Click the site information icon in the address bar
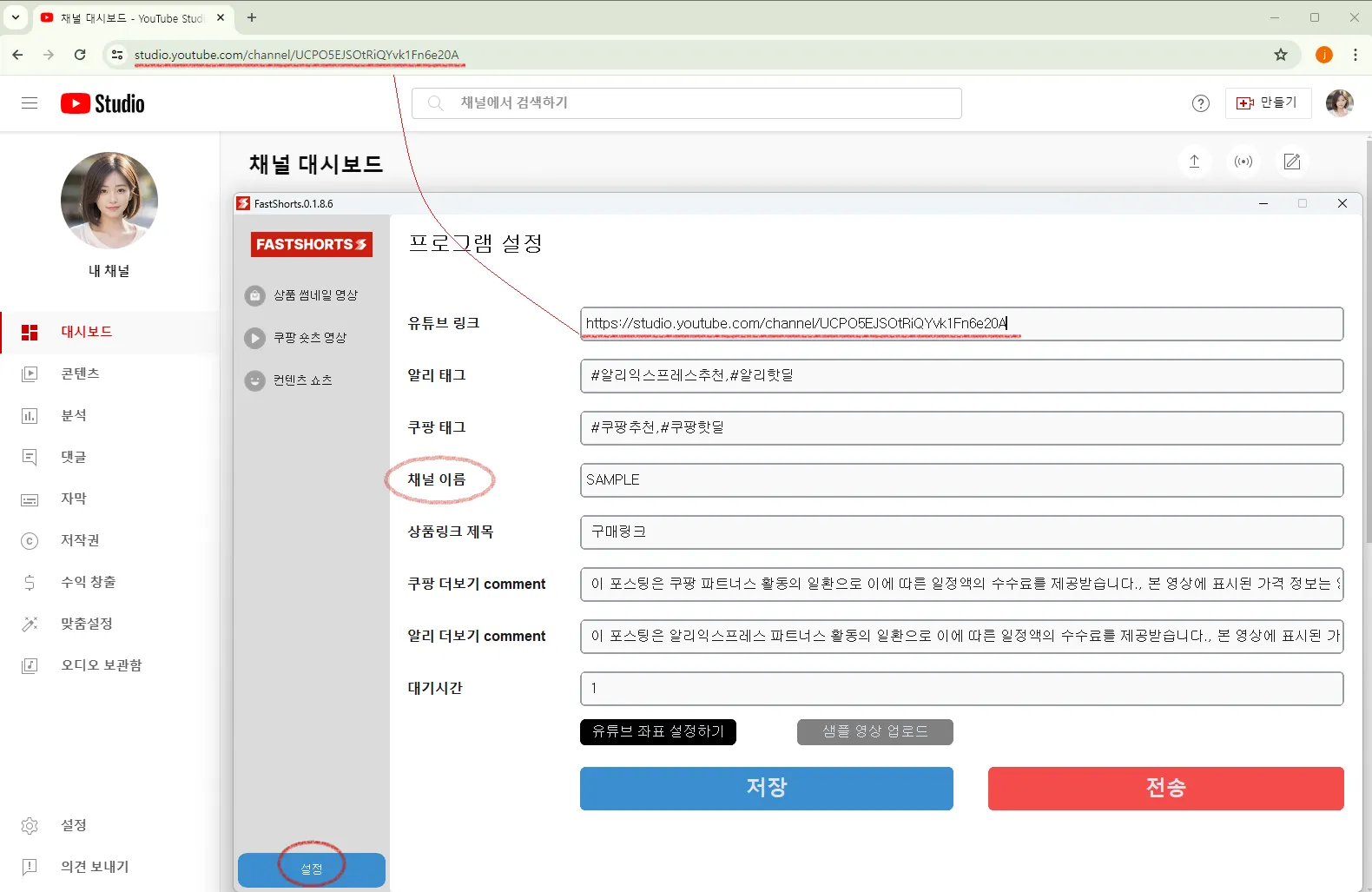Screen dimensions: 1372x892 117,55
